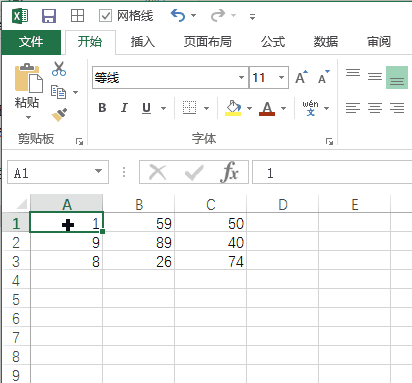
Task: Apply cell borders with the border icon
Action: 189,108
